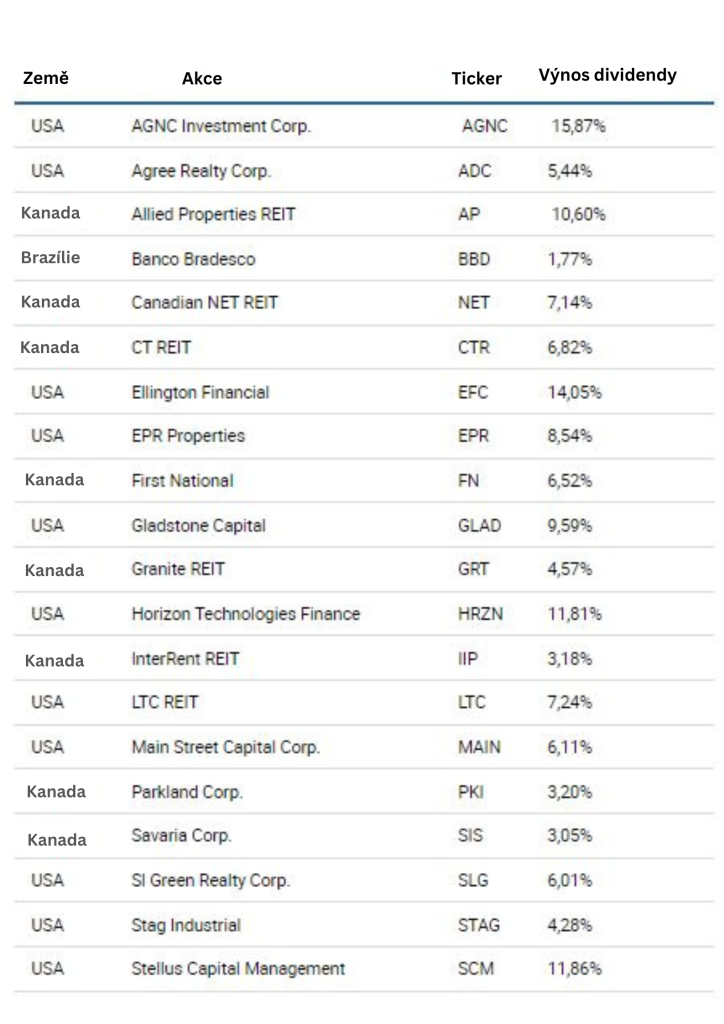Click the Výnos dividendy column header
The image size is (724, 1024).
tap(607, 75)
